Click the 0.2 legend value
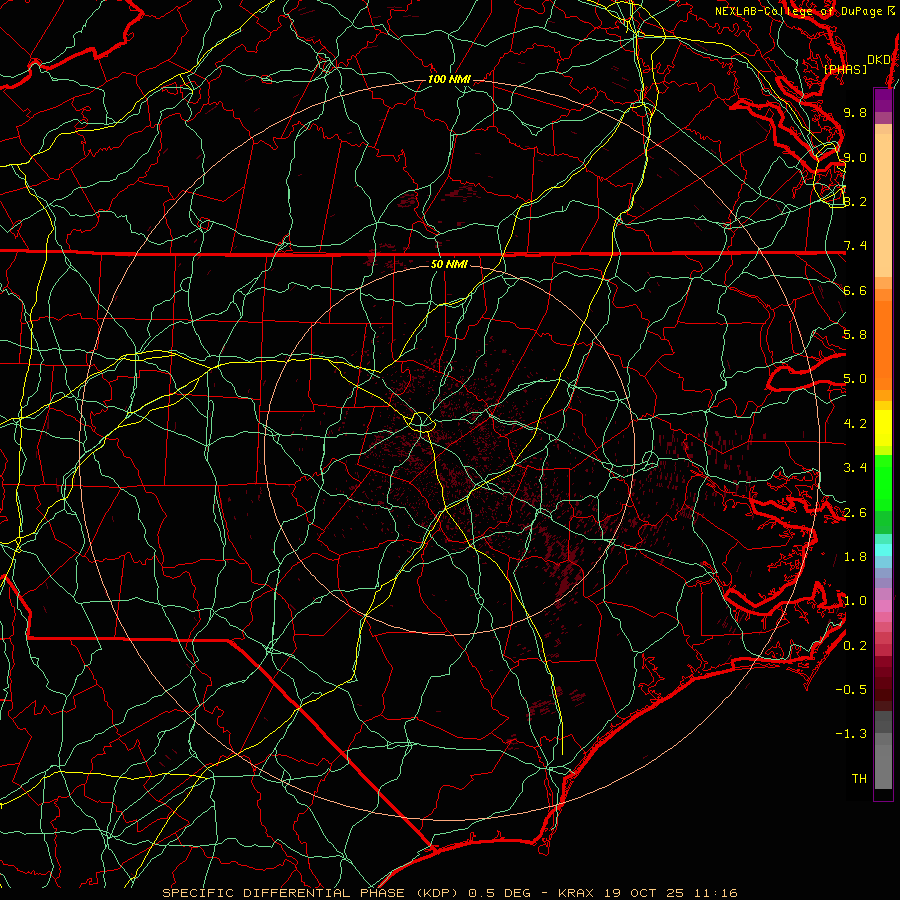This screenshot has height=900, width=900. tap(855, 646)
